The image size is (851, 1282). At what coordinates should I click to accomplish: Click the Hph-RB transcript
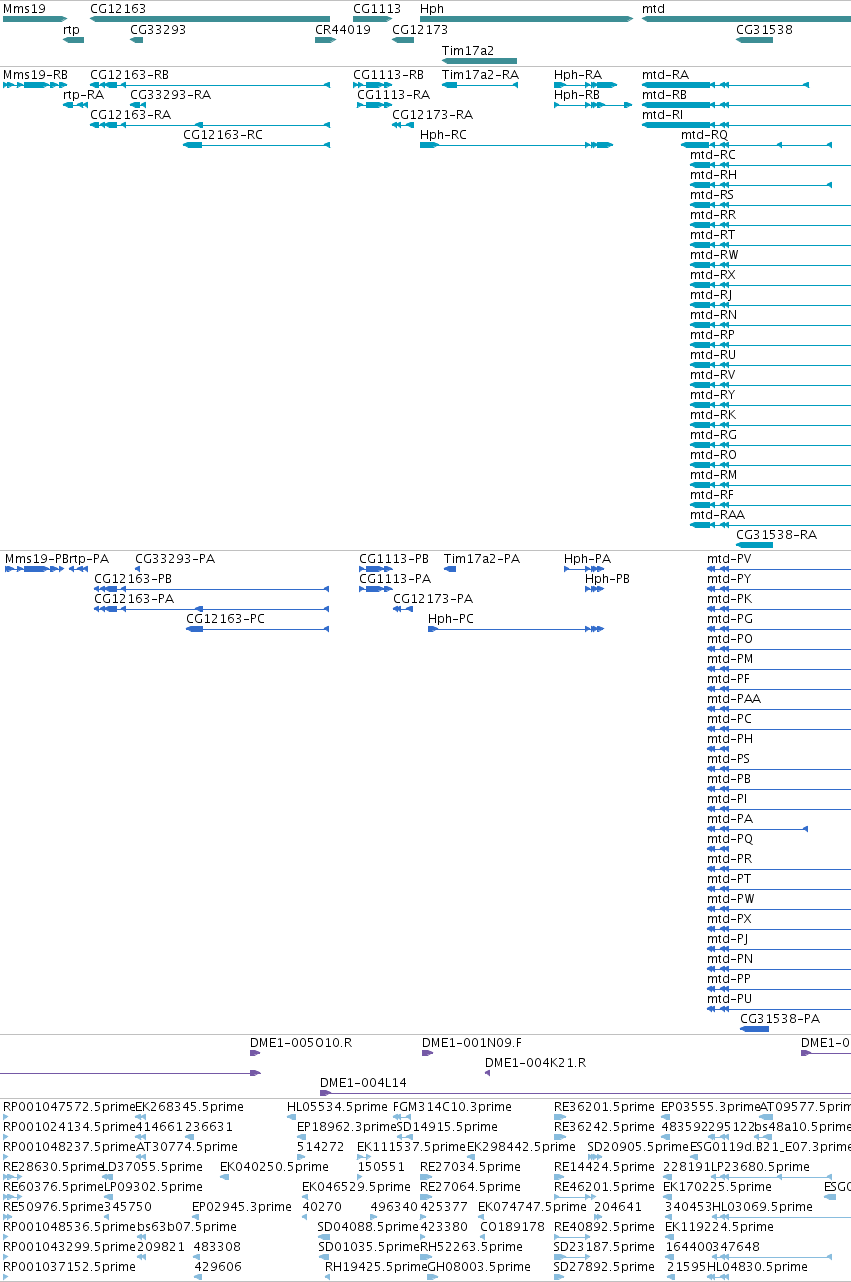click(593, 105)
